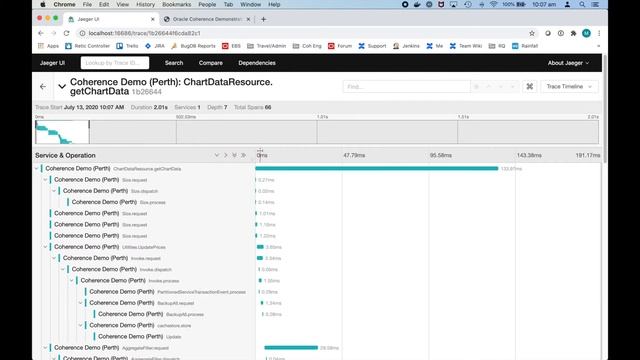Open the Apple menu

point(43,4)
